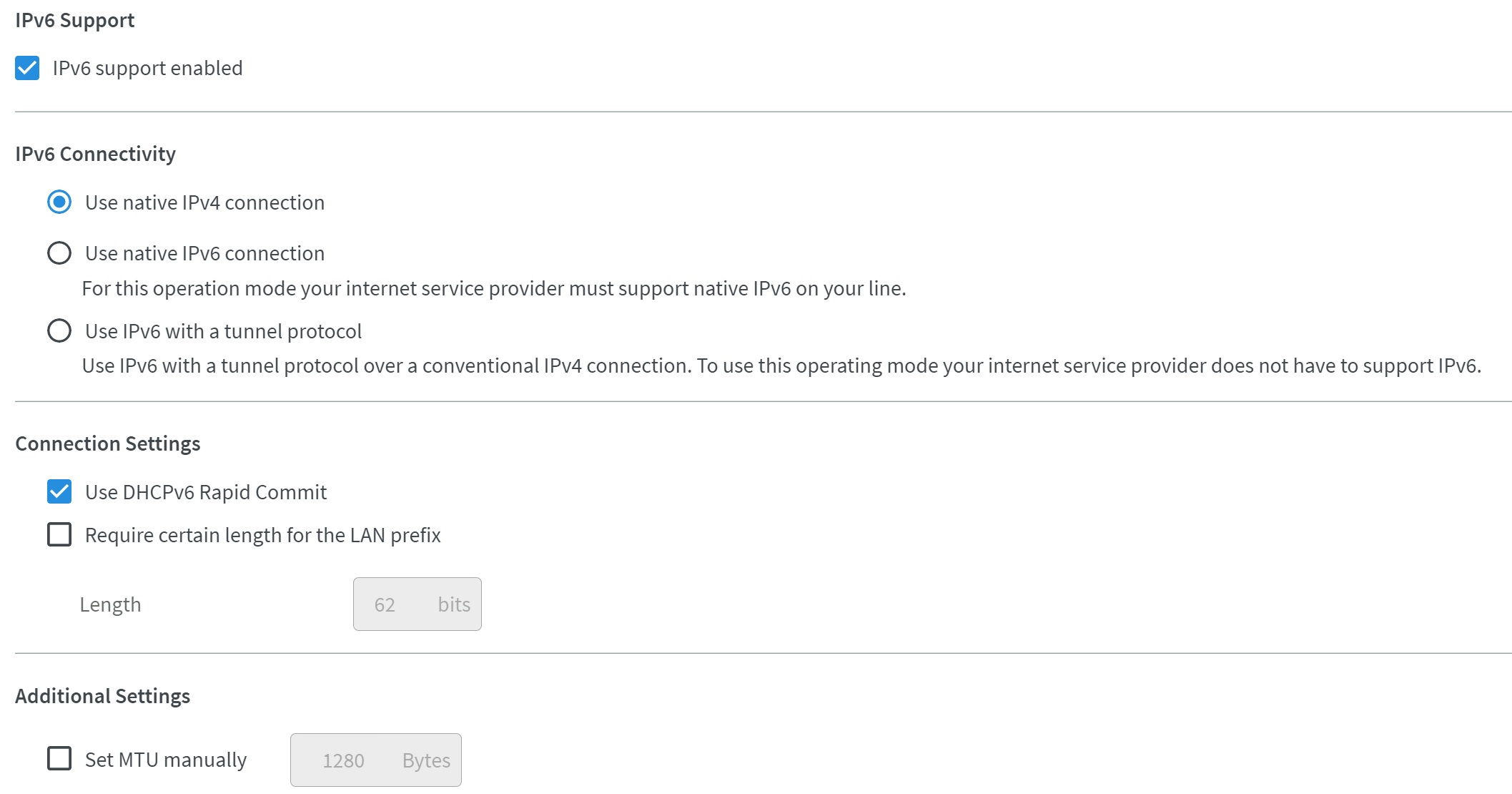Click the Use native IPv6 connection label
1512x794 pixels.
205,253
